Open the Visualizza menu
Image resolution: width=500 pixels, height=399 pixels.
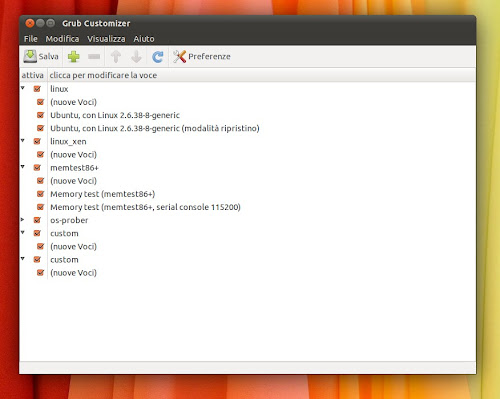click(106, 39)
